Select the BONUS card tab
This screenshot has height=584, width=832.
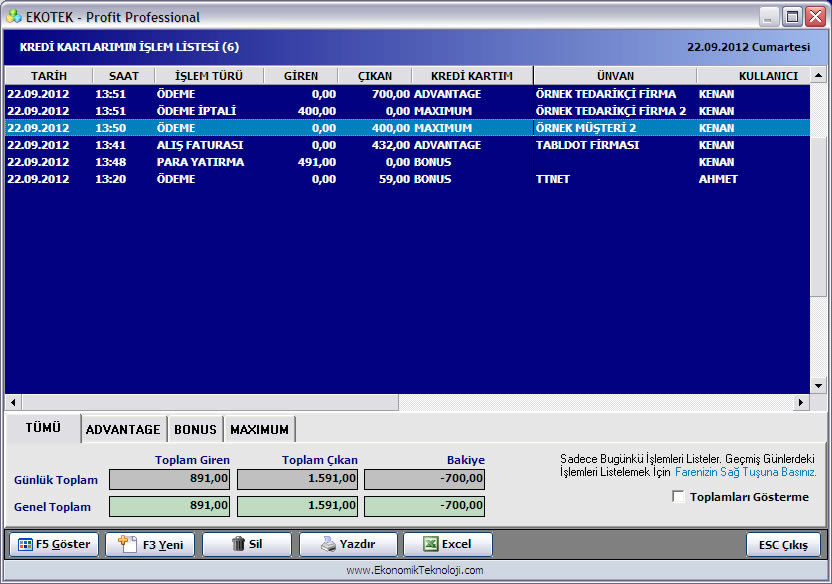point(195,430)
